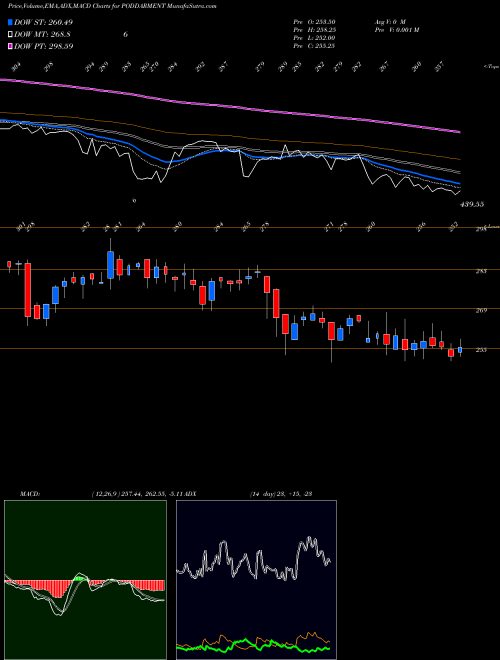The image size is (500, 660).
Task: Click the 489.55 value beside the EMA chart
Action: [x=473, y=204]
